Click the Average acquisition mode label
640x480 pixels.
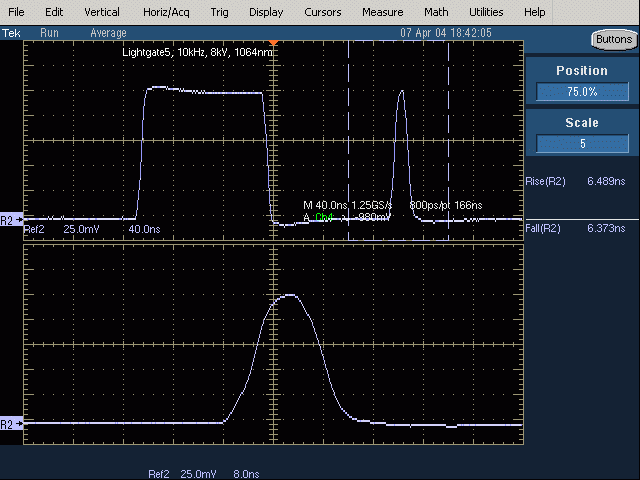pyautogui.click(x=108, y=33)
